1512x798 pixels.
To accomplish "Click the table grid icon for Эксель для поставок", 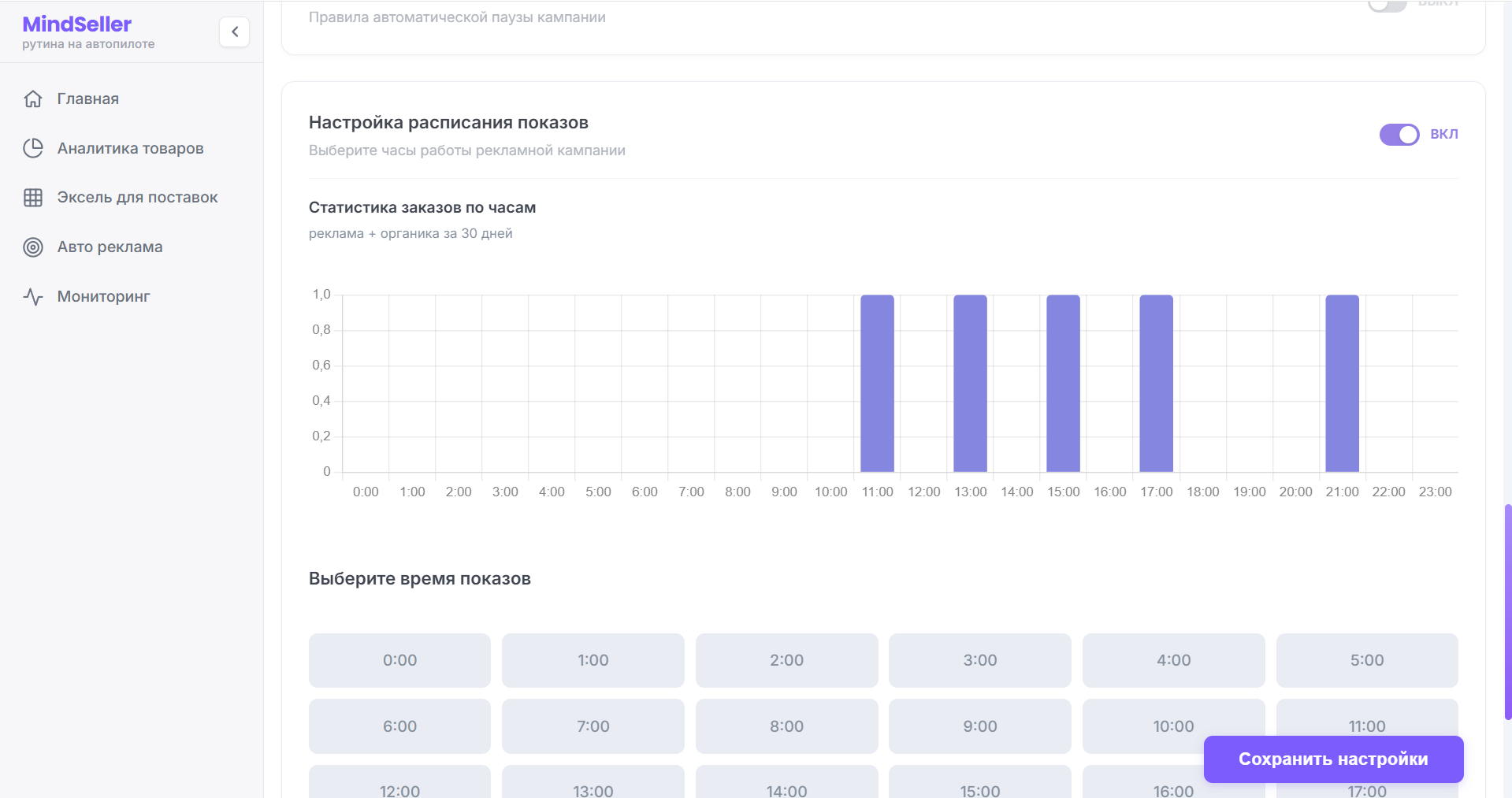I will click(33, 198).
